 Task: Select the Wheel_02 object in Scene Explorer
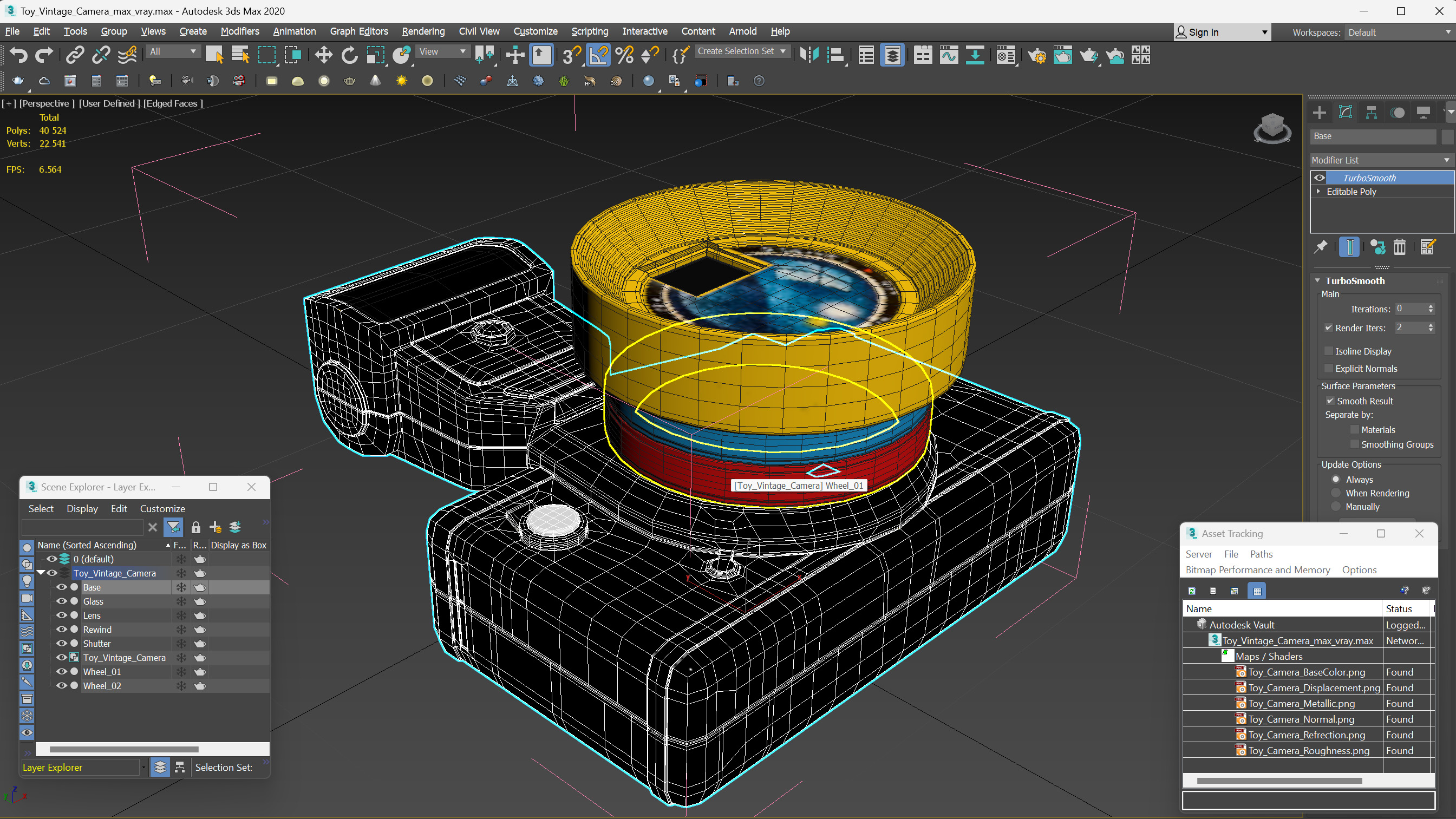pyautogui.click(x=102, y=686)
